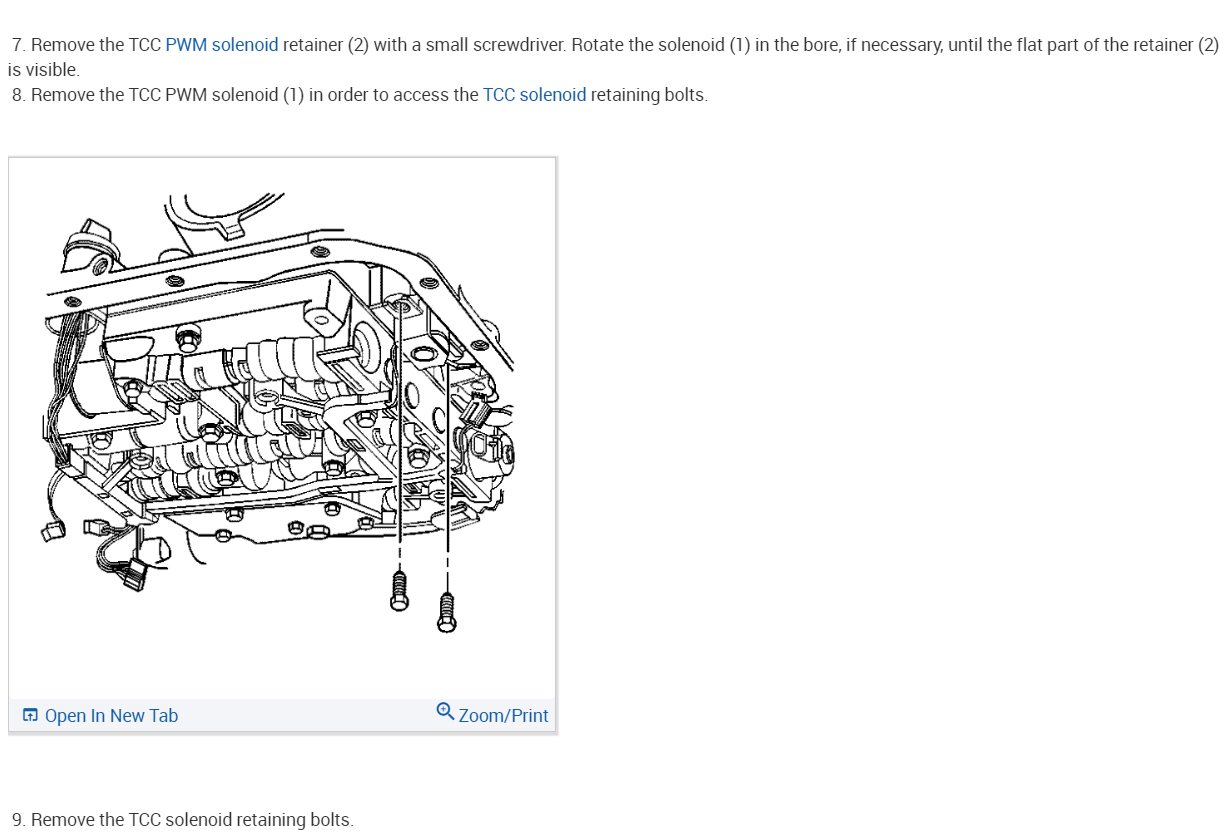Viewport: 1232px width, 836px height.
Task: Select the Open In New Tab label
Action: coord(112,716)
